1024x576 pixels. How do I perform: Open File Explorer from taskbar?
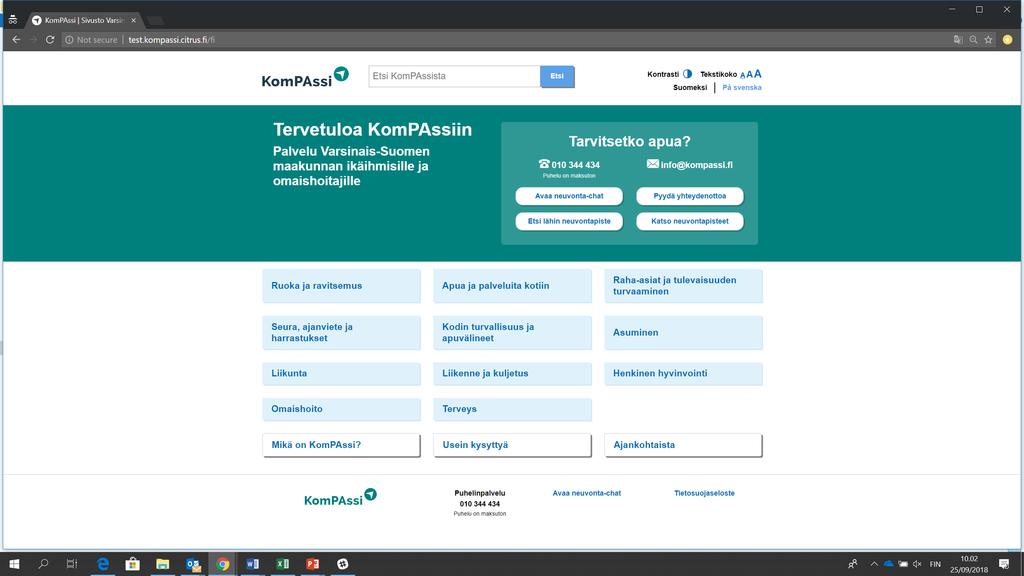coord(163,564)
